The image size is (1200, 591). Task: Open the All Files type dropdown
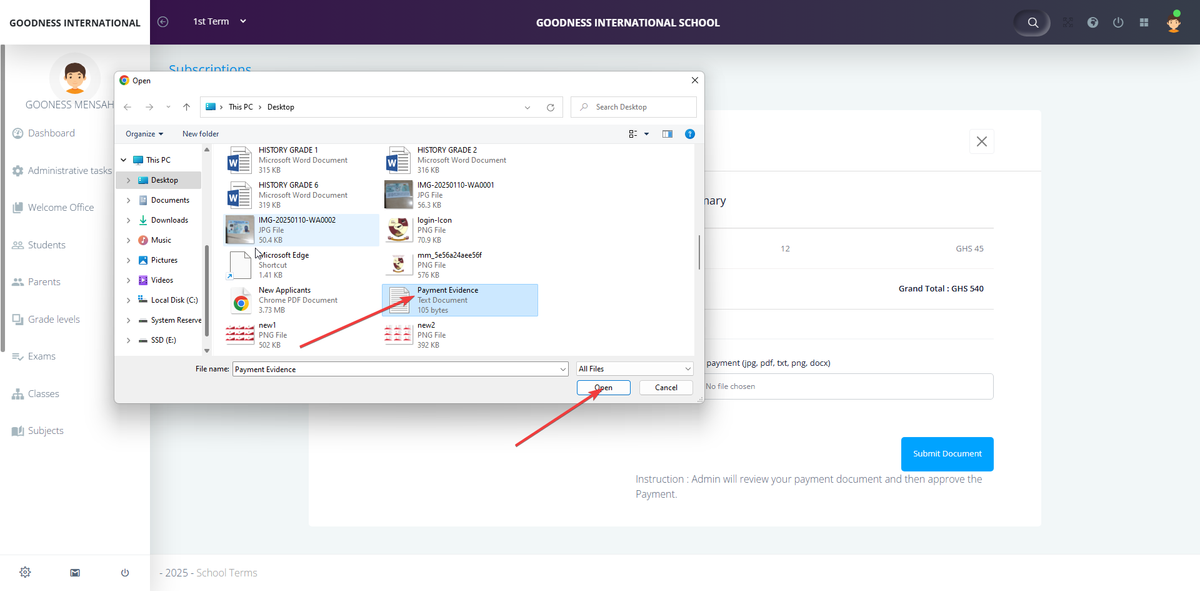634,369
